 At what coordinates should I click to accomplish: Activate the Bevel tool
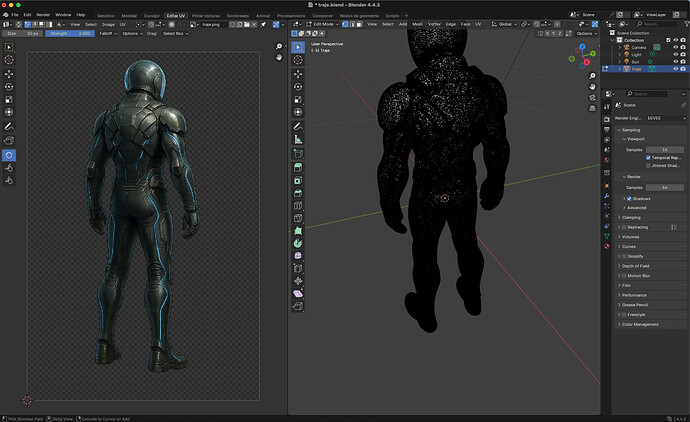click(x=298, y=193)
